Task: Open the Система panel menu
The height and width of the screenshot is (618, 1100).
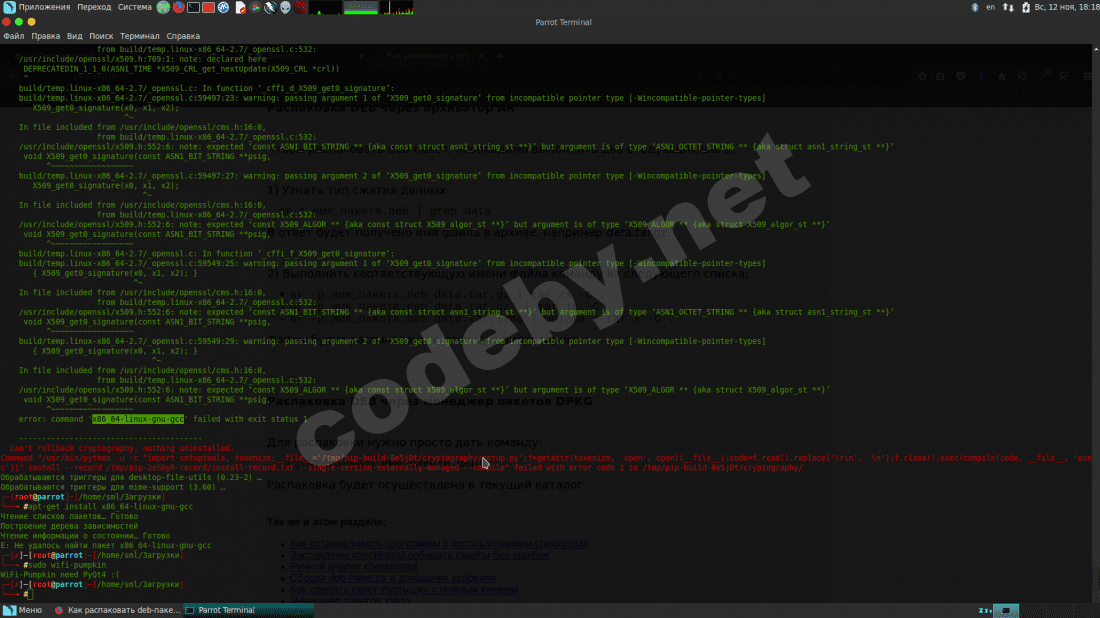Action: pos(134,7)
